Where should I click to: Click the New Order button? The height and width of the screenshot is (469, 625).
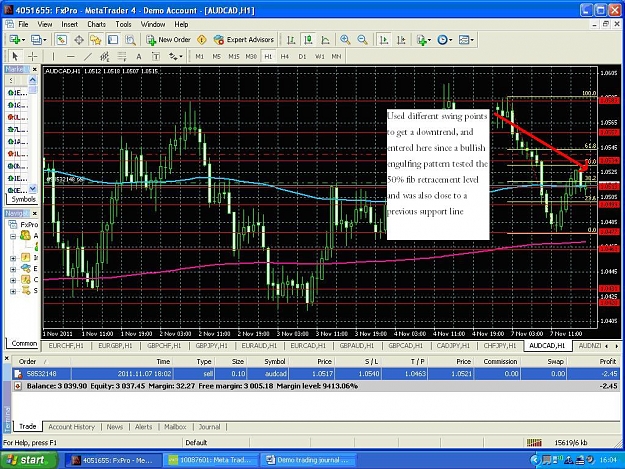pyautogui.click(x=169, y=40)
